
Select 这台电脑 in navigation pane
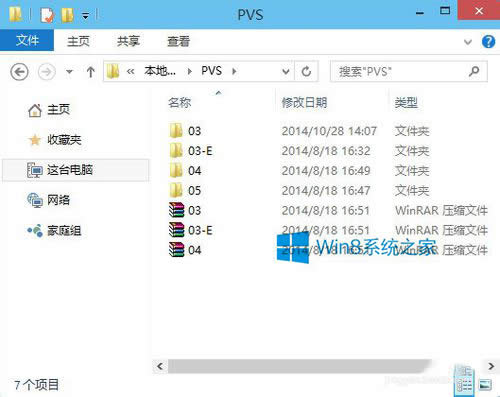tap(76, 170)
